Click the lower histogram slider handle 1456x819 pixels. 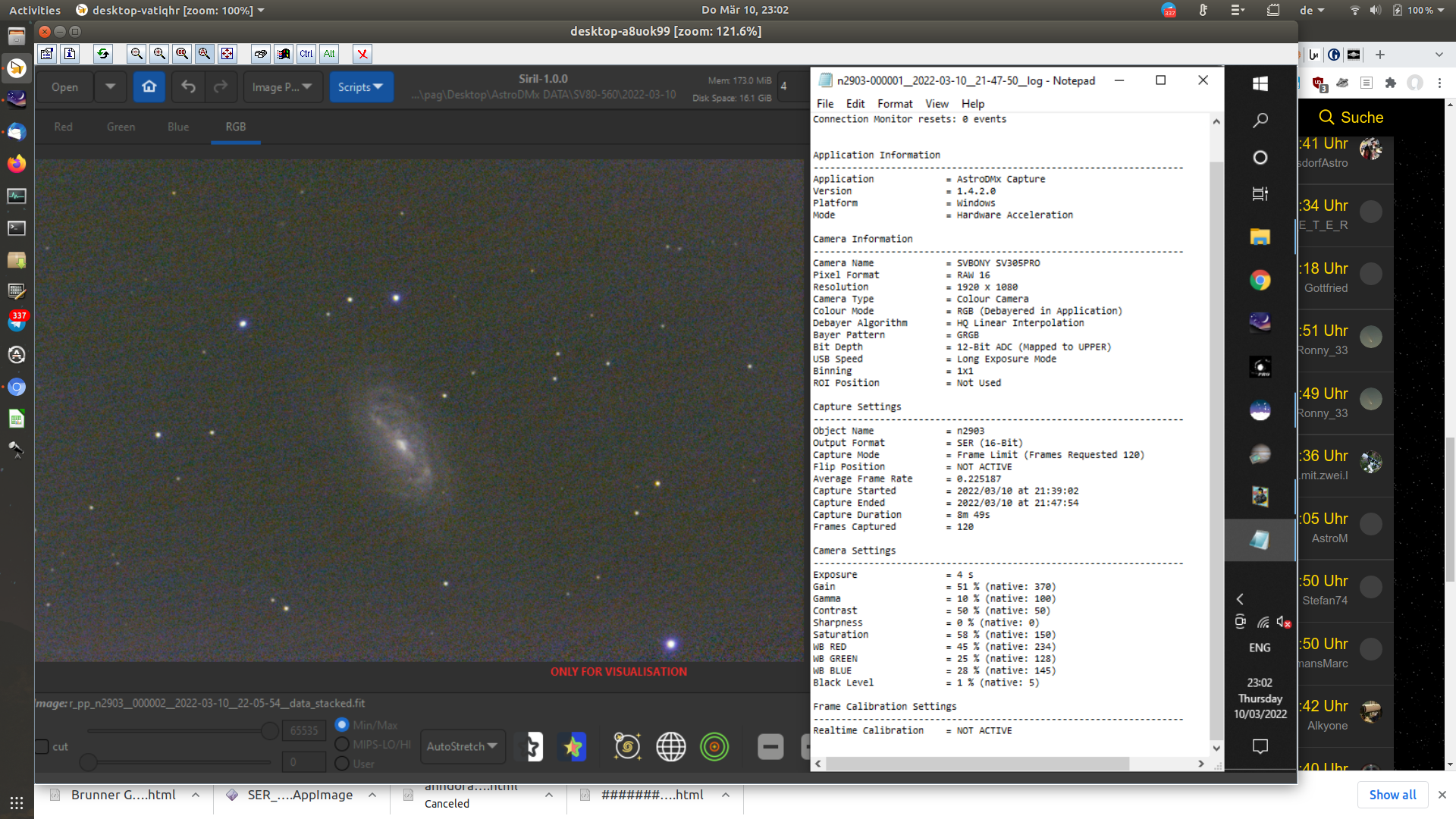point(89,762)
